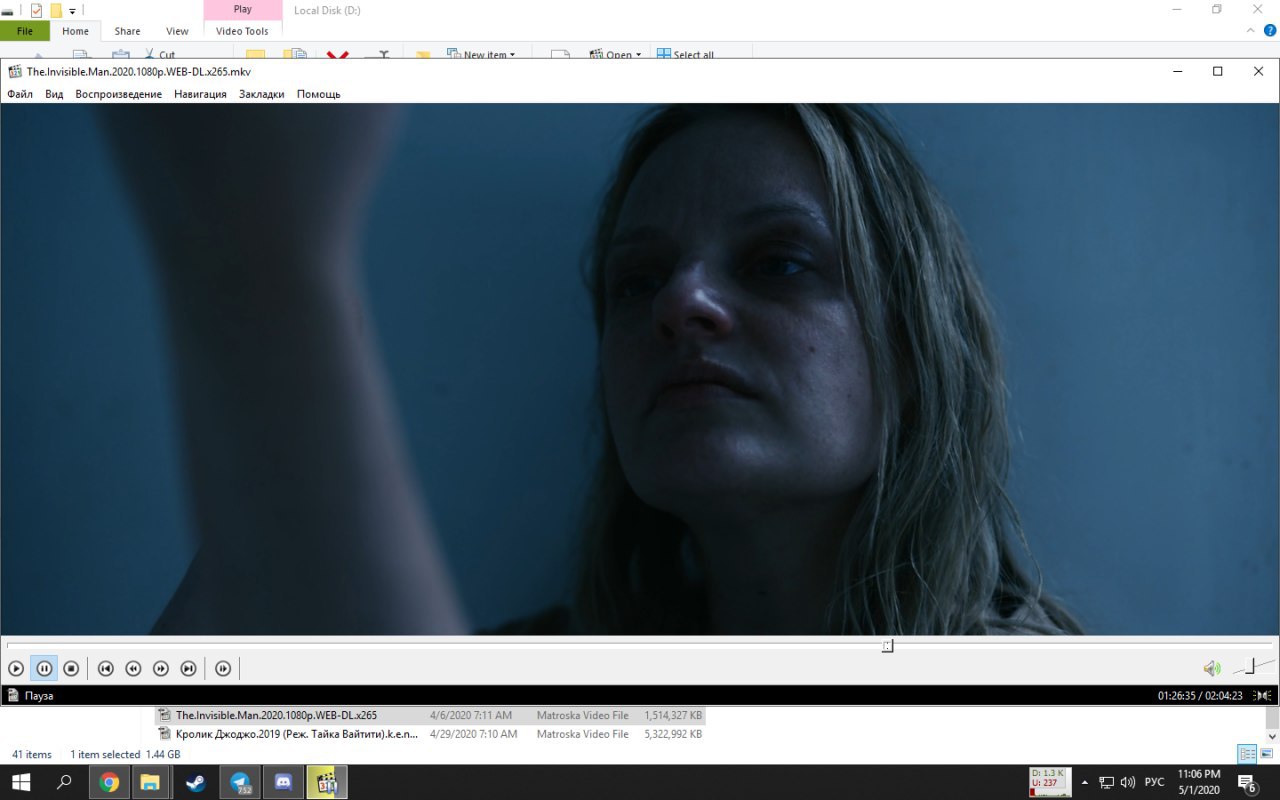
Task: Click the player title bar film icon
Action: click(x=15, y=71)
